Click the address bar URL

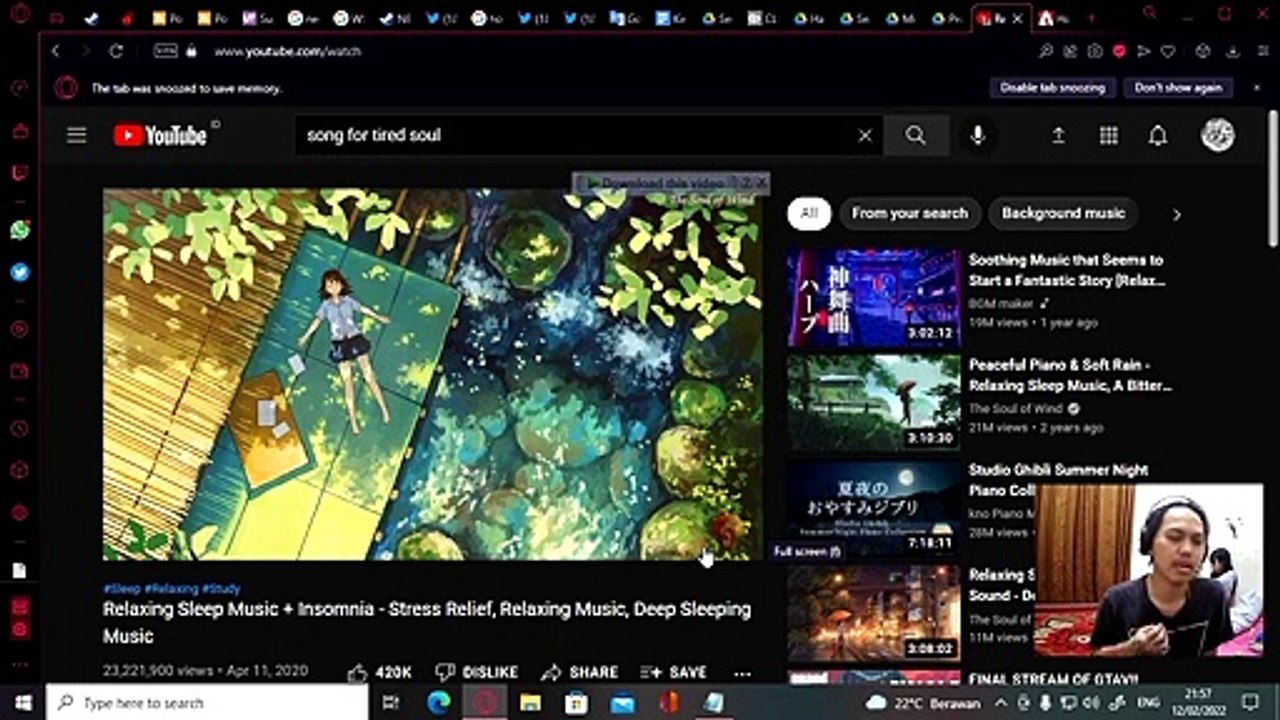tap(288, 51)
